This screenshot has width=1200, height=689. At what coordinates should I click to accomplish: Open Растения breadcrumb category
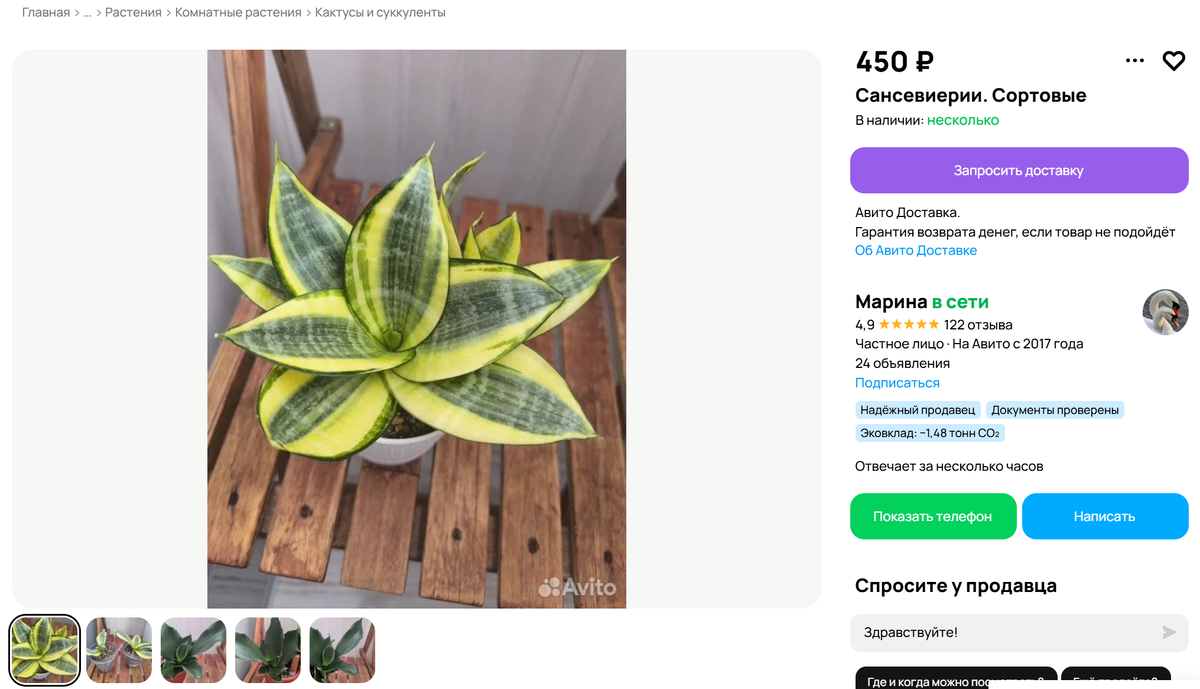point(133,13)
